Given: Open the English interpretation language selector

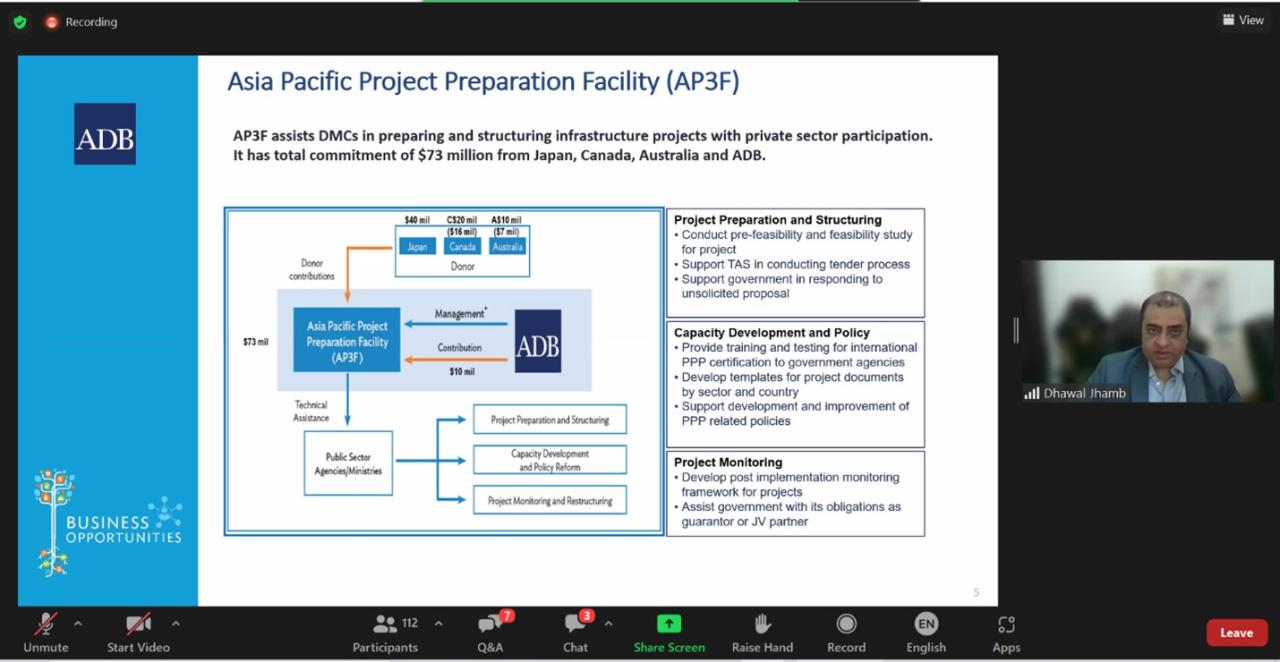Looking at the screenshot, I should (x=926, y=633).
